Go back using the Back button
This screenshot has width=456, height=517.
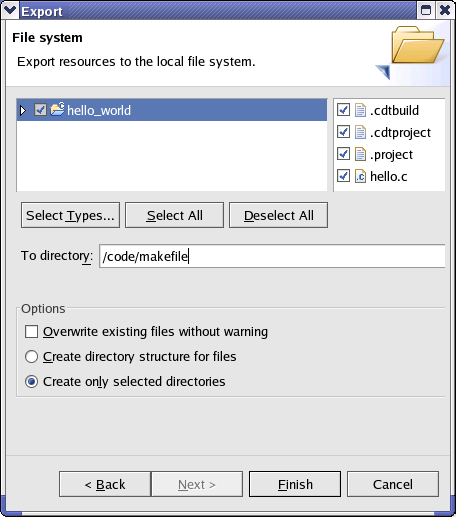click(x=105, y=484)
